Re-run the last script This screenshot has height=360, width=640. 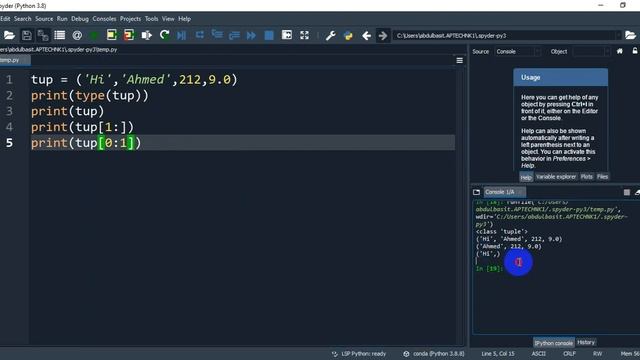click(164, 35)
